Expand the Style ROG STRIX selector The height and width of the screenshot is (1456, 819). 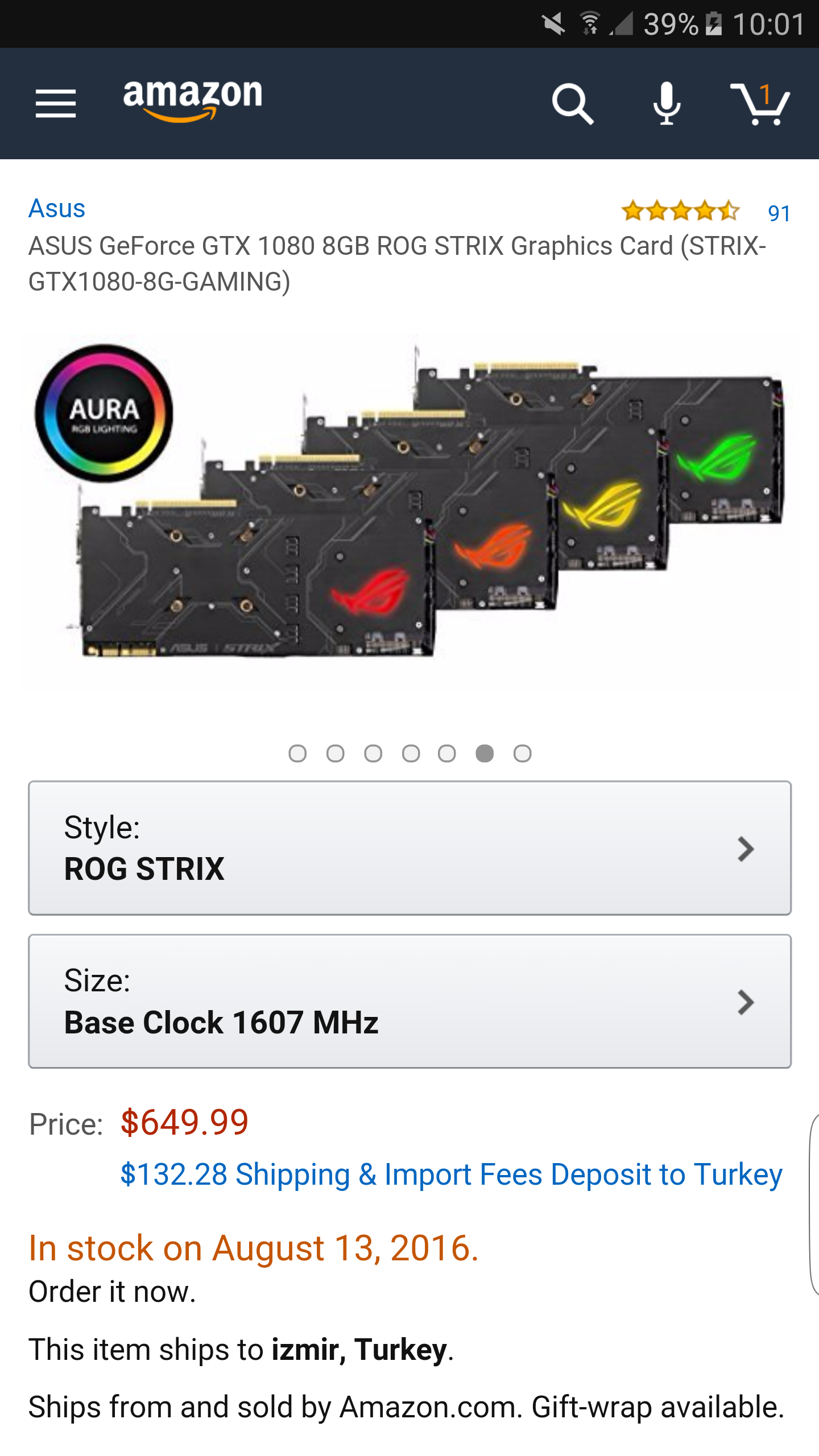(x=409, y=848)
